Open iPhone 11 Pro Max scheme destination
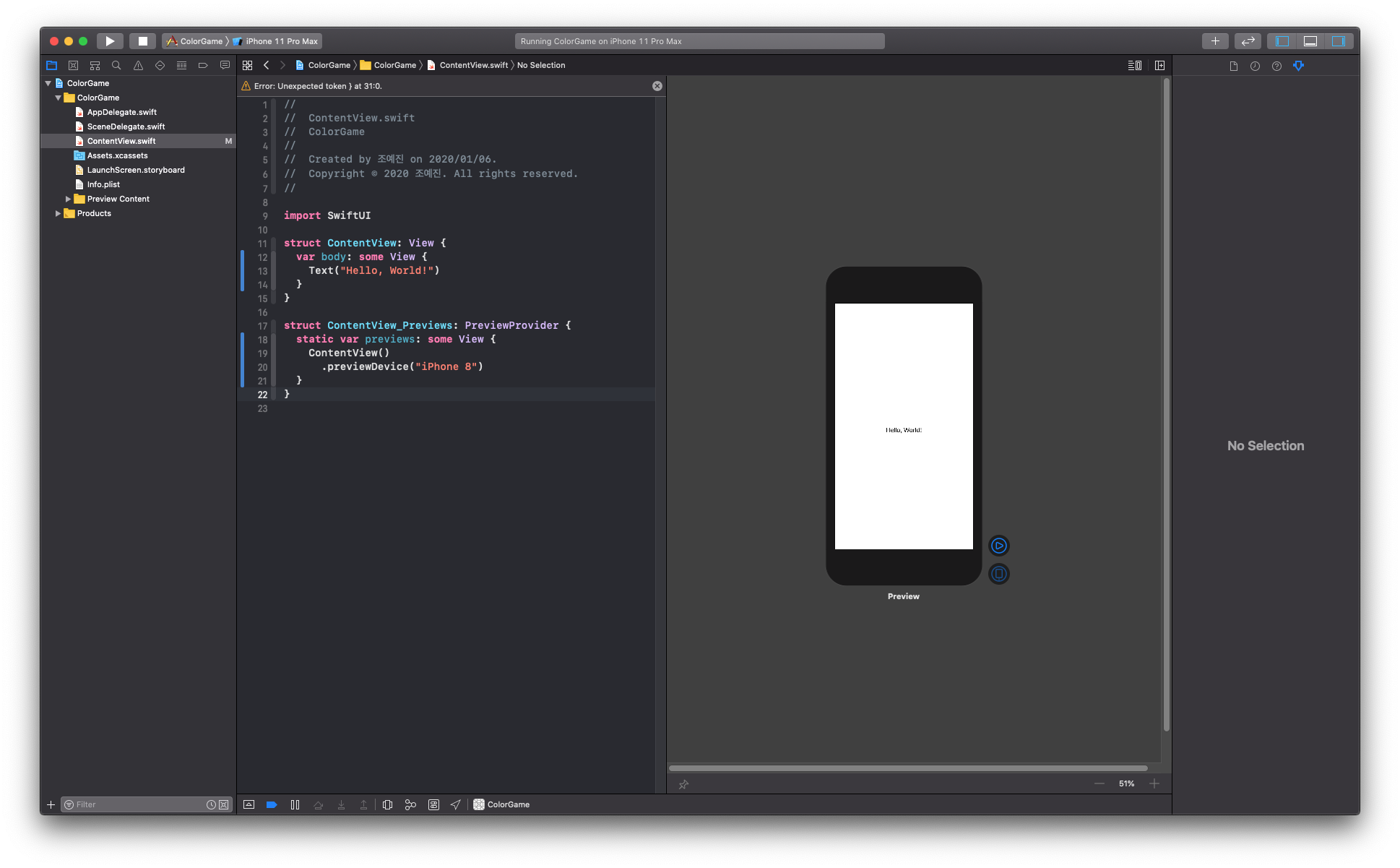Screen dimensions: 1400x868 click(281, 41)
